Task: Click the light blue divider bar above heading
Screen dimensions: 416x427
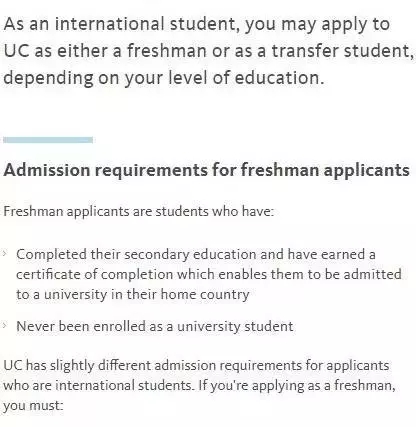Action: click(48, 140)
